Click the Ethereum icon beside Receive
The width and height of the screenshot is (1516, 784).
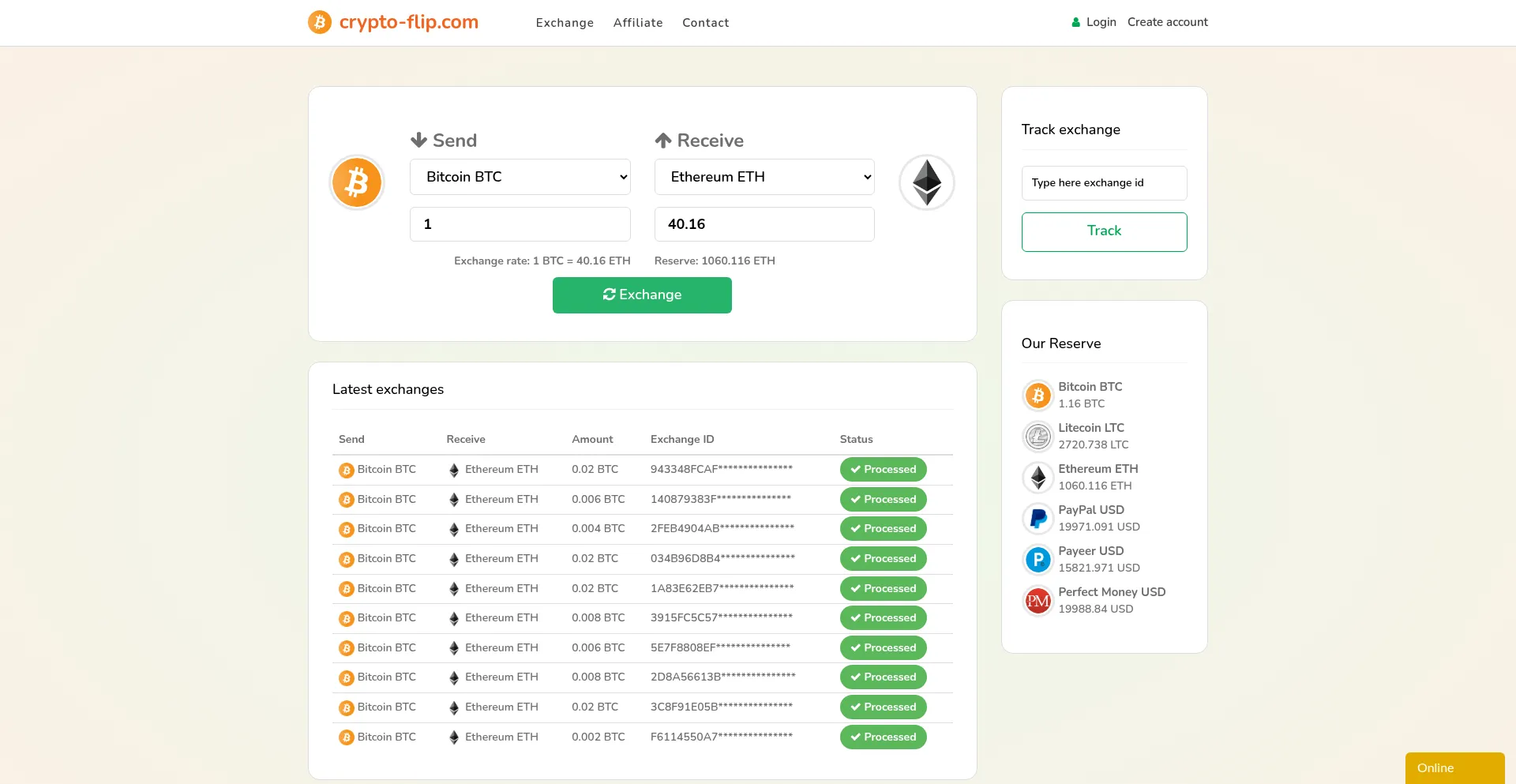point(926,182)
